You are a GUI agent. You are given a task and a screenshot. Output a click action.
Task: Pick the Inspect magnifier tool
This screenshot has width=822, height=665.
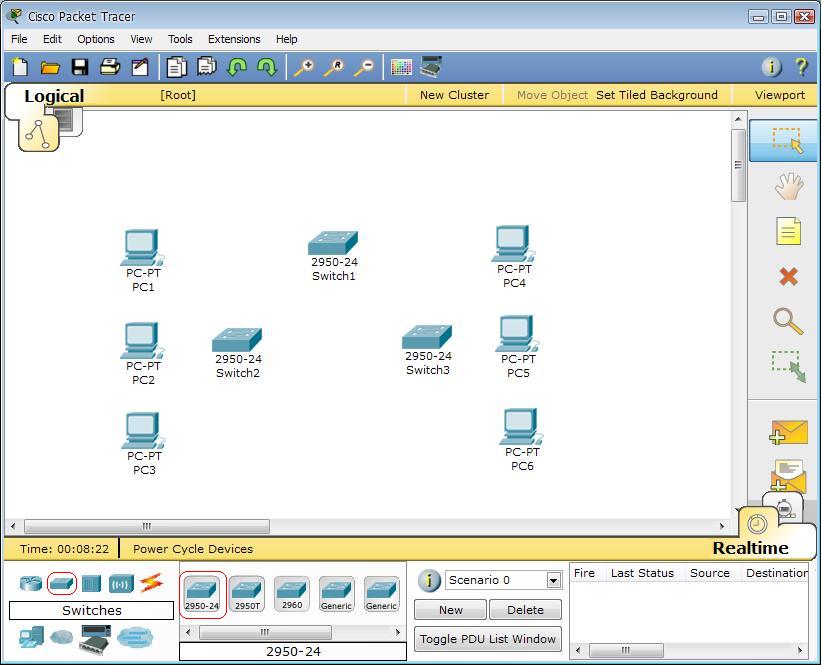[788, 321]
